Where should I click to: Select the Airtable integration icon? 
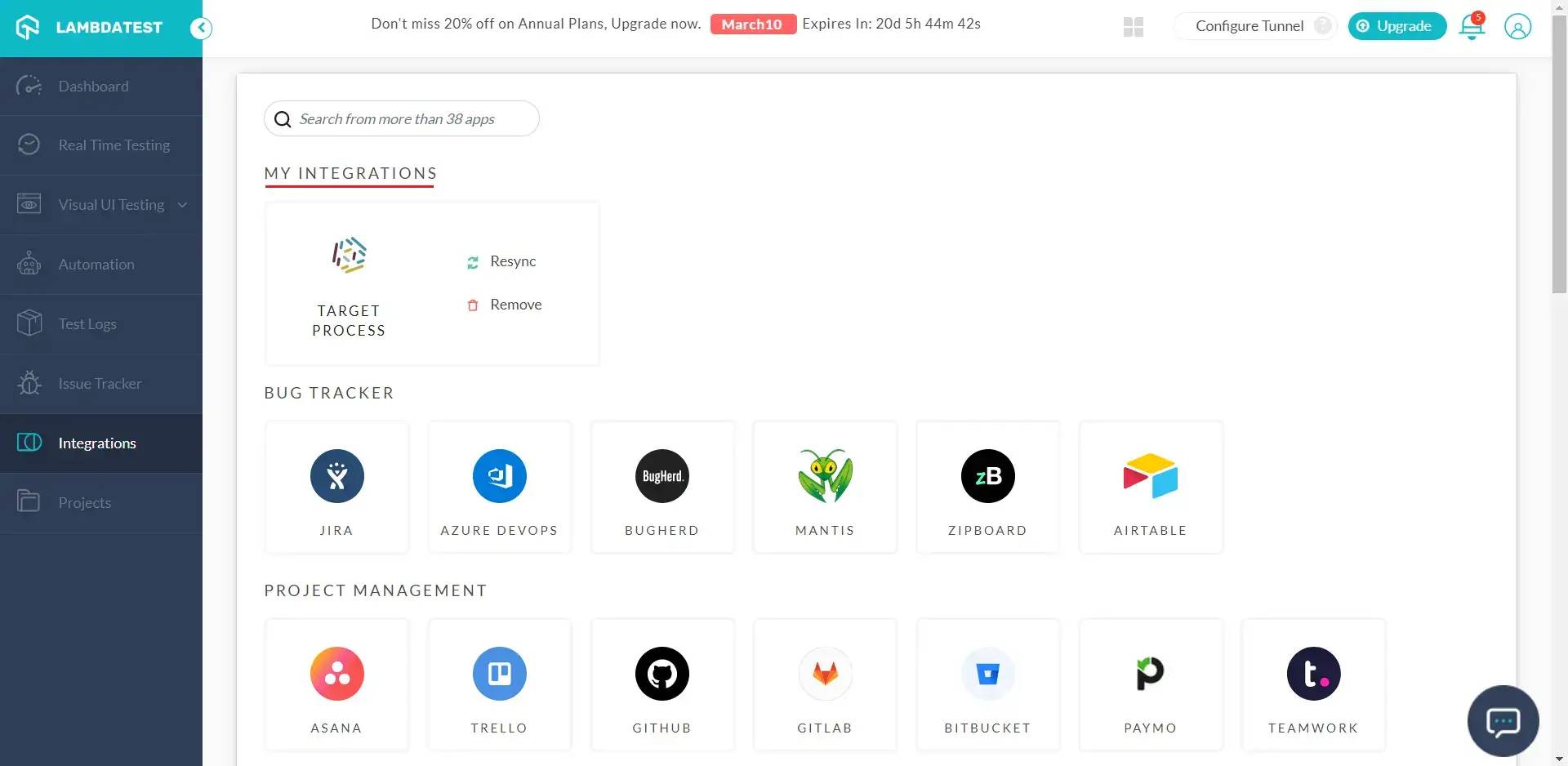[1150, 477]
